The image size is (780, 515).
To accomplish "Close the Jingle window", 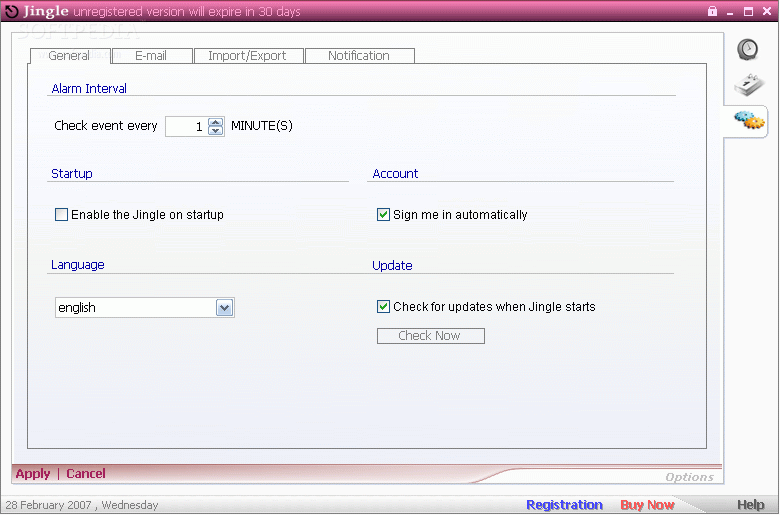I will click(767, 11).
